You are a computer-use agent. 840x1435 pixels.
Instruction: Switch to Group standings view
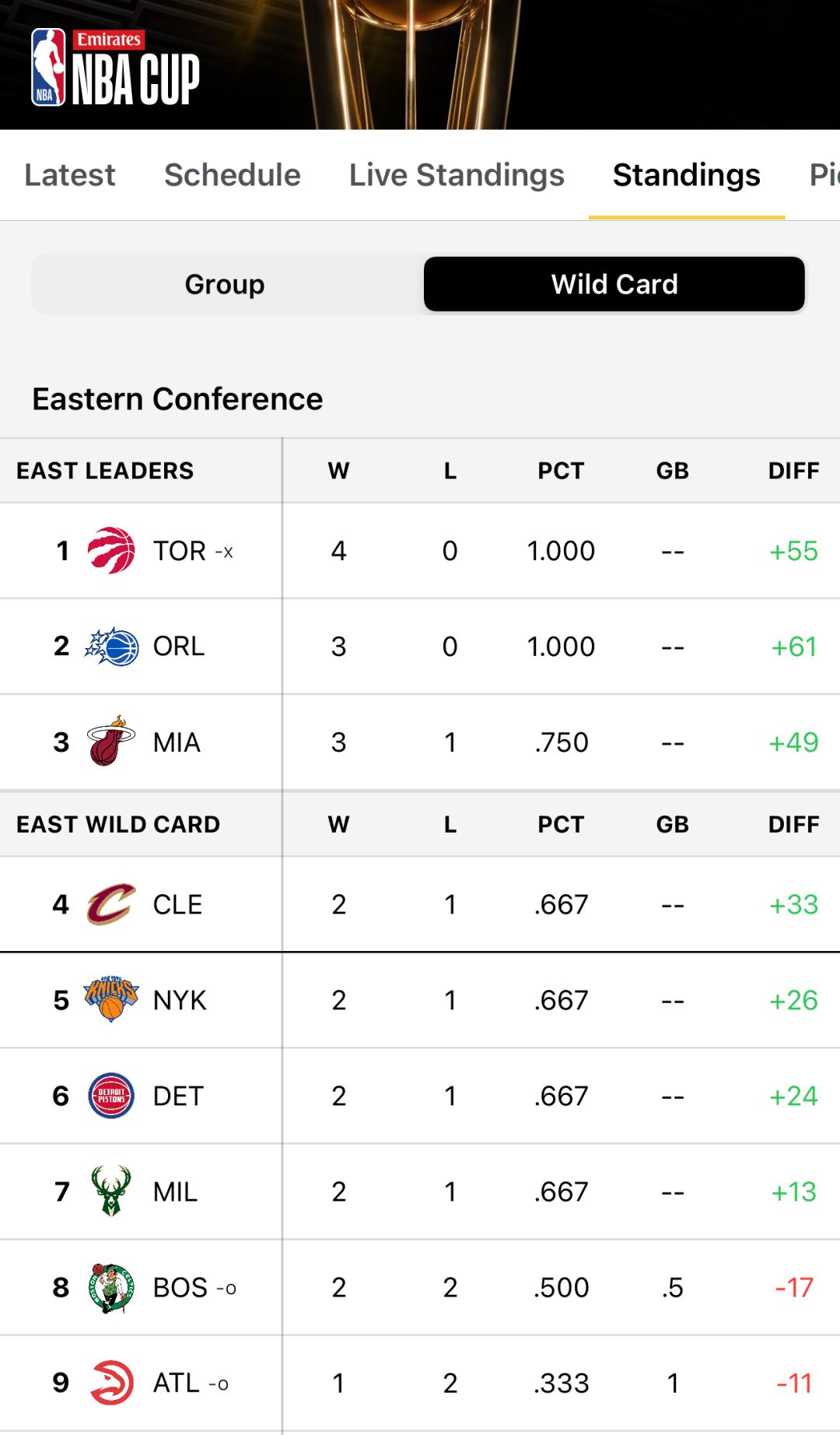(x=225, y=284)
